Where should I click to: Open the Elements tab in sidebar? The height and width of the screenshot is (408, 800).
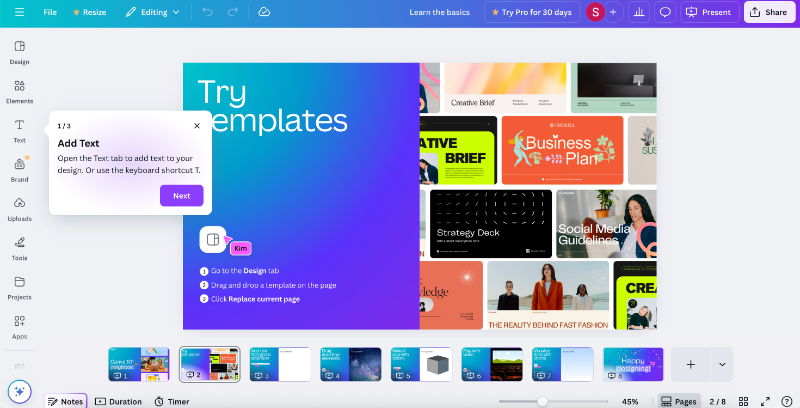[x=19, y=92]
